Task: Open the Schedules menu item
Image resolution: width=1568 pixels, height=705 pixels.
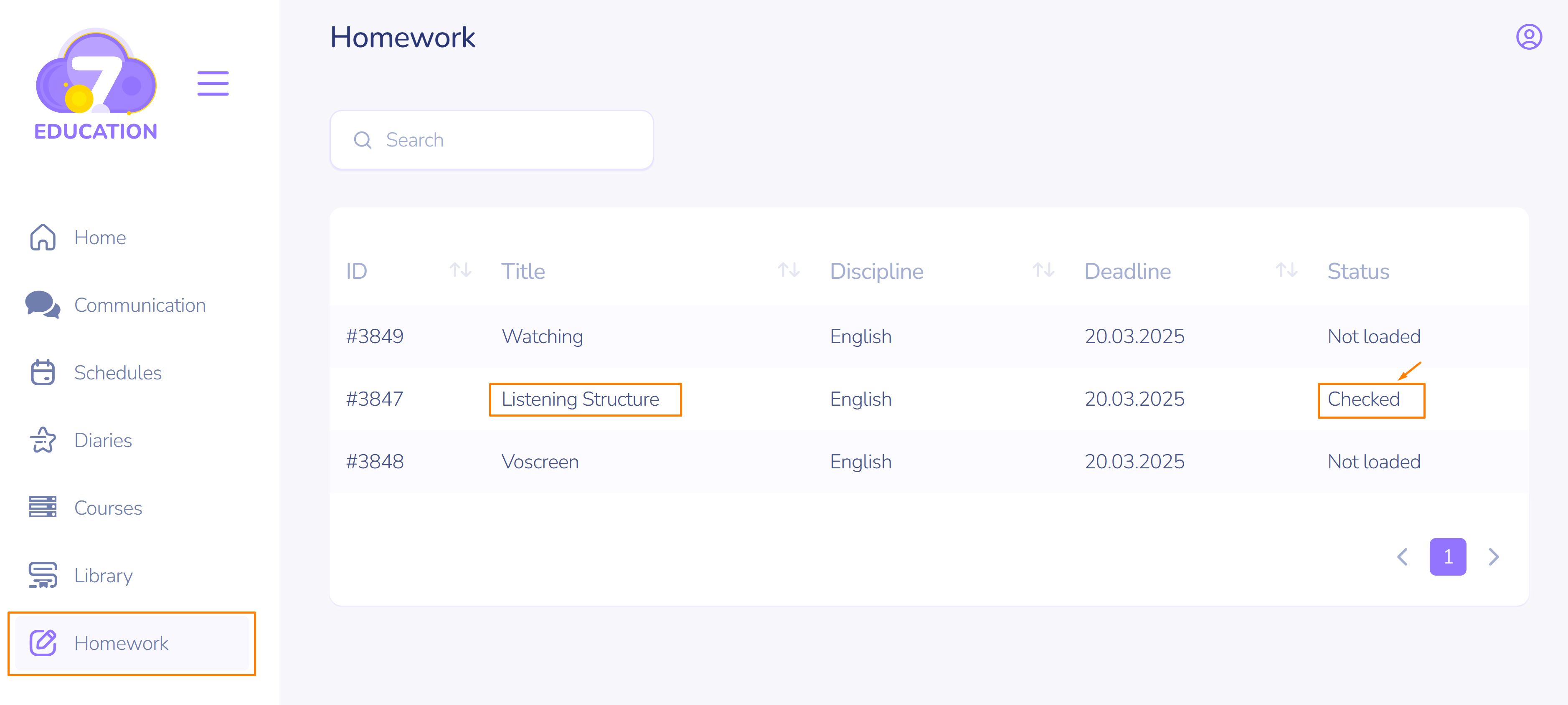Action: (117, 373)
